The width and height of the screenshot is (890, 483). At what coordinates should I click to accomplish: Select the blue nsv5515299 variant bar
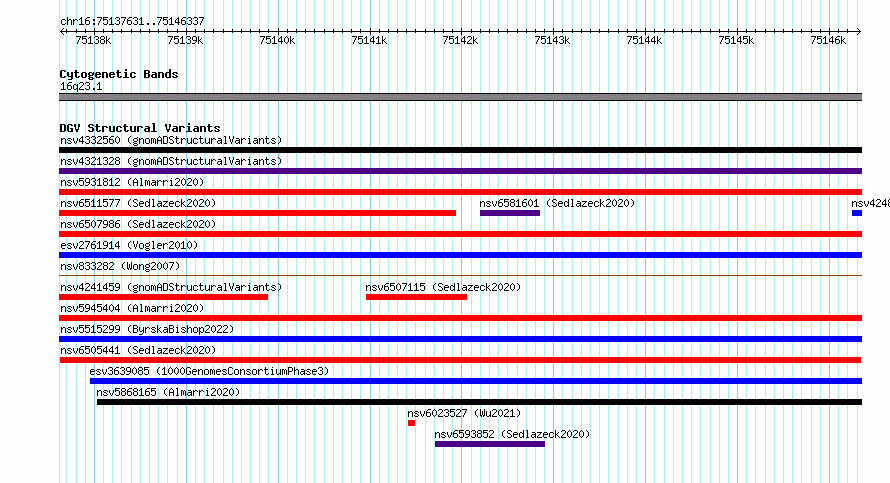pyautogui.click(x=460, y=339)
